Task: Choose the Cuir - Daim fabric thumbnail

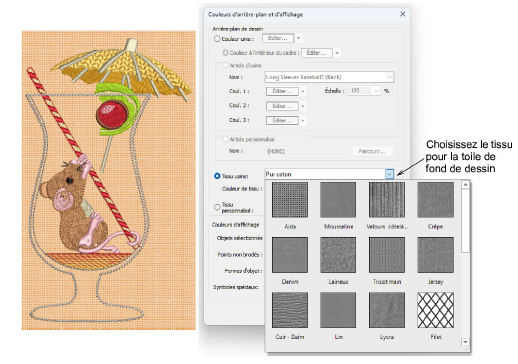Action: click(290, 310)
